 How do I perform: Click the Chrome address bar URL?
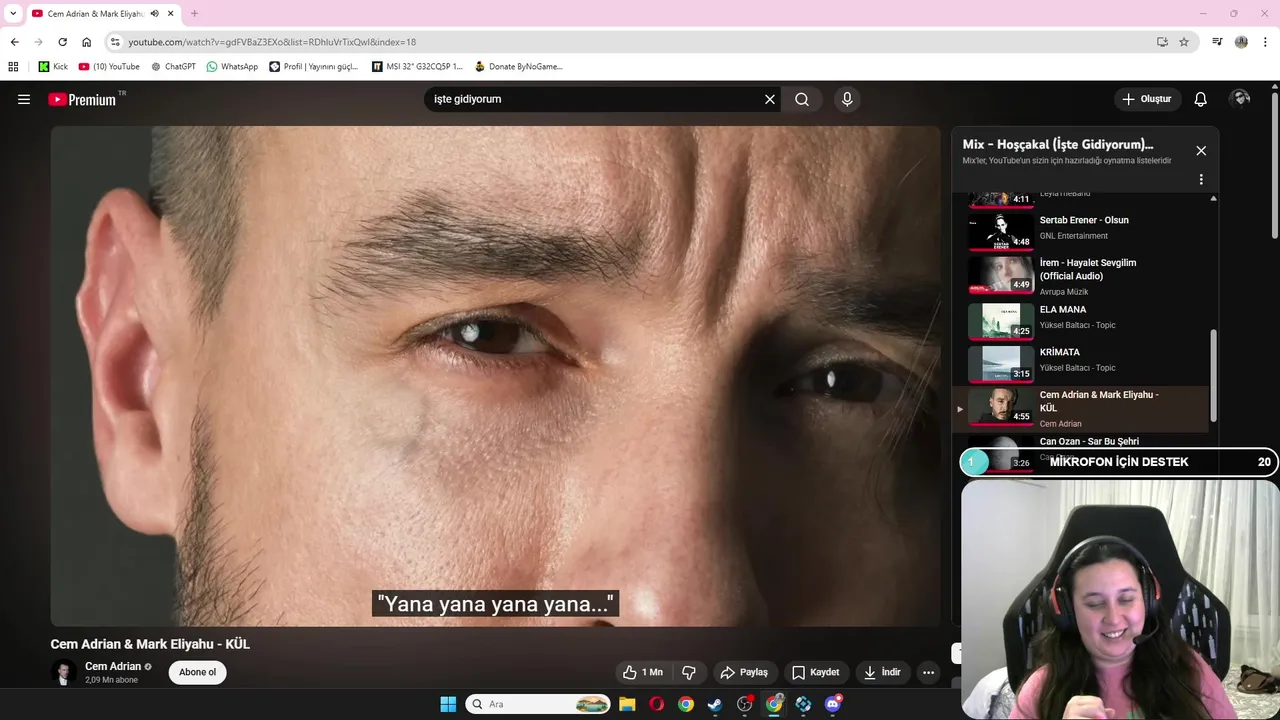click(x=272, y=42)
